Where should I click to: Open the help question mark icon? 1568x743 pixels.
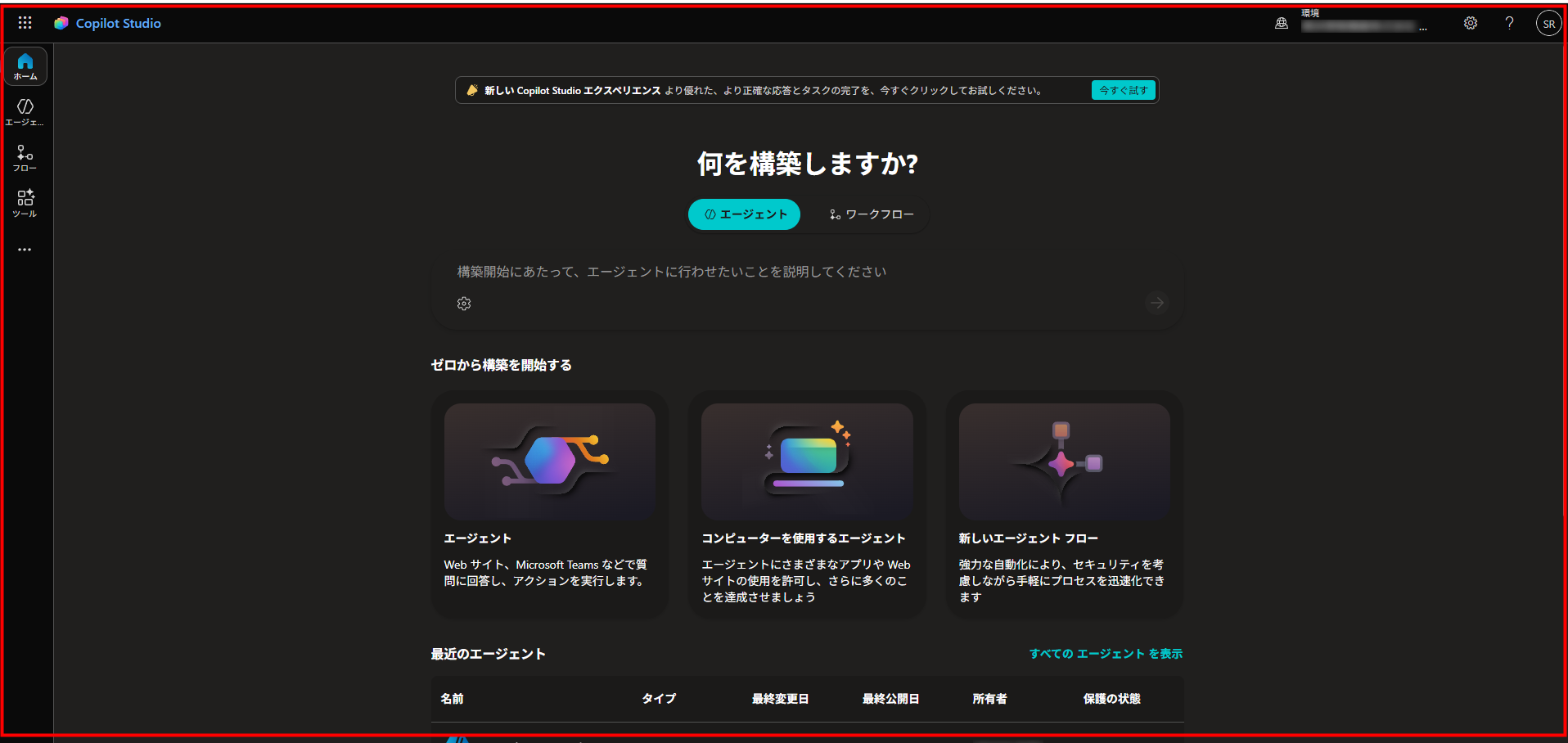[x=1509, y=23]
